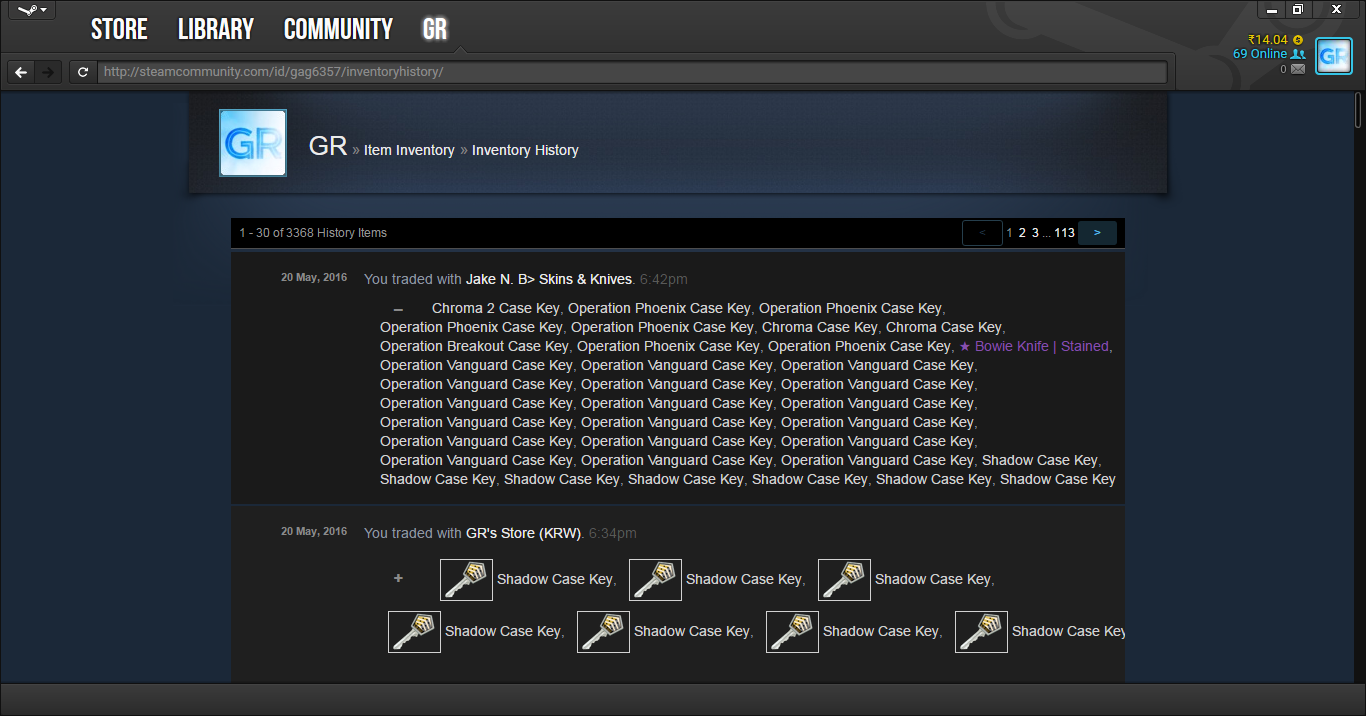Click the URL address bar

click(632, 72)
